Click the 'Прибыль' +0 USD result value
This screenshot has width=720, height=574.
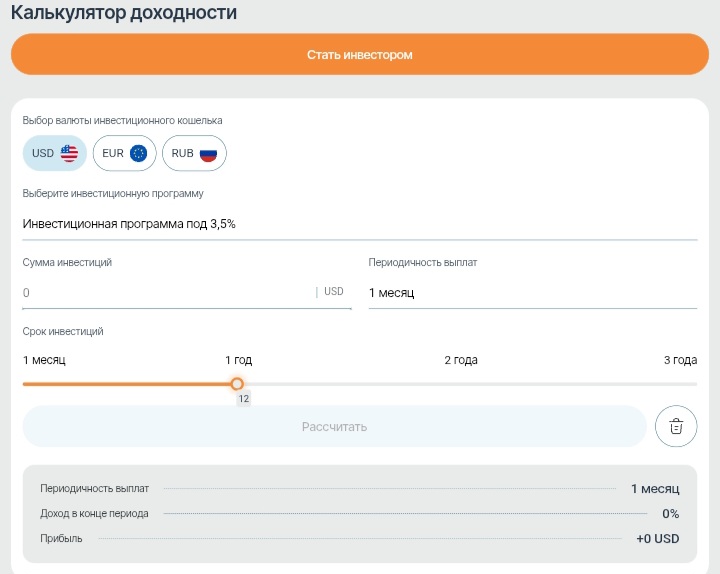pos(657,539)
